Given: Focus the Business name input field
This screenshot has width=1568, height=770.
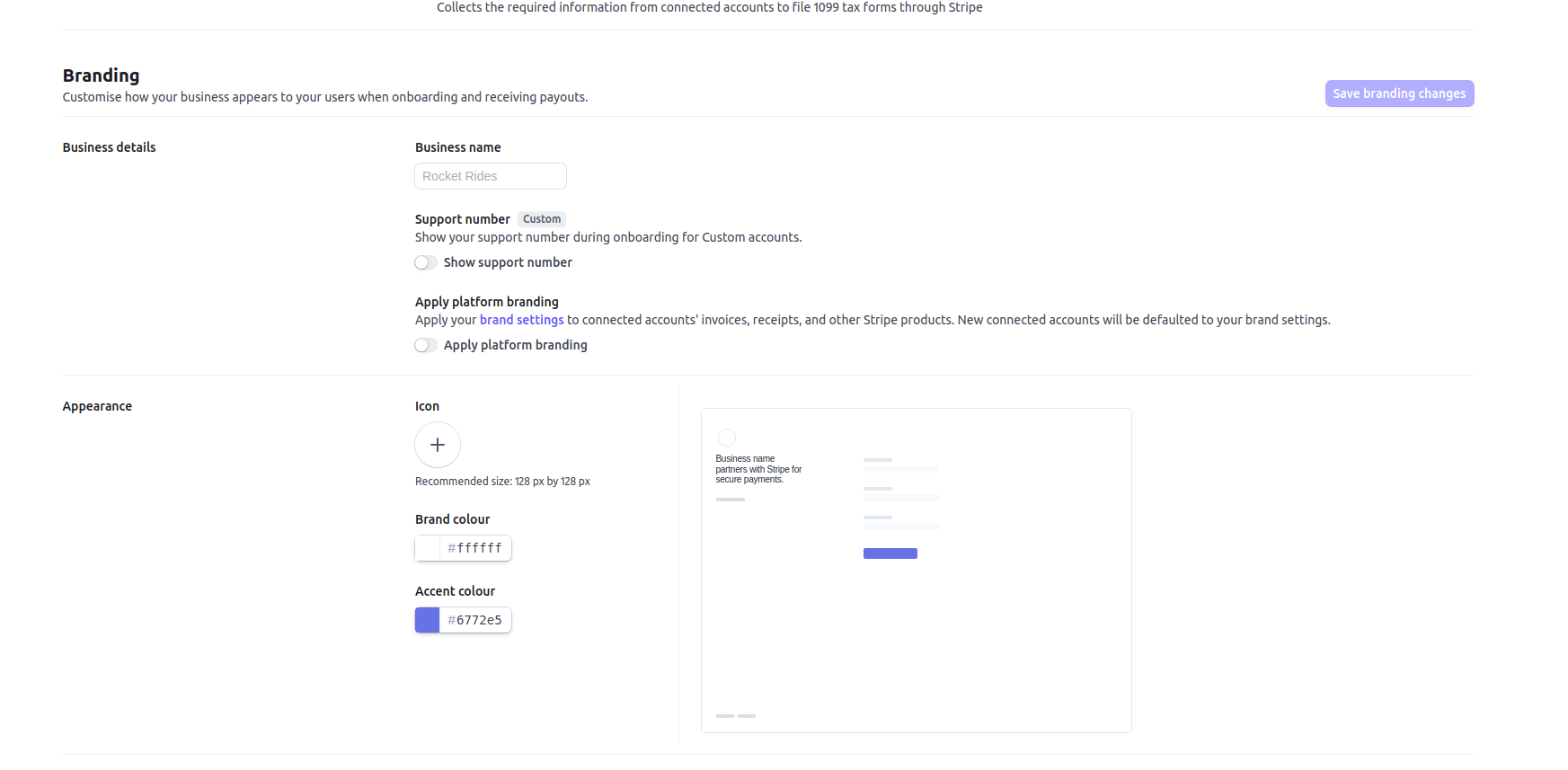Looking at the screenshot, I should [x=490, y=176].
